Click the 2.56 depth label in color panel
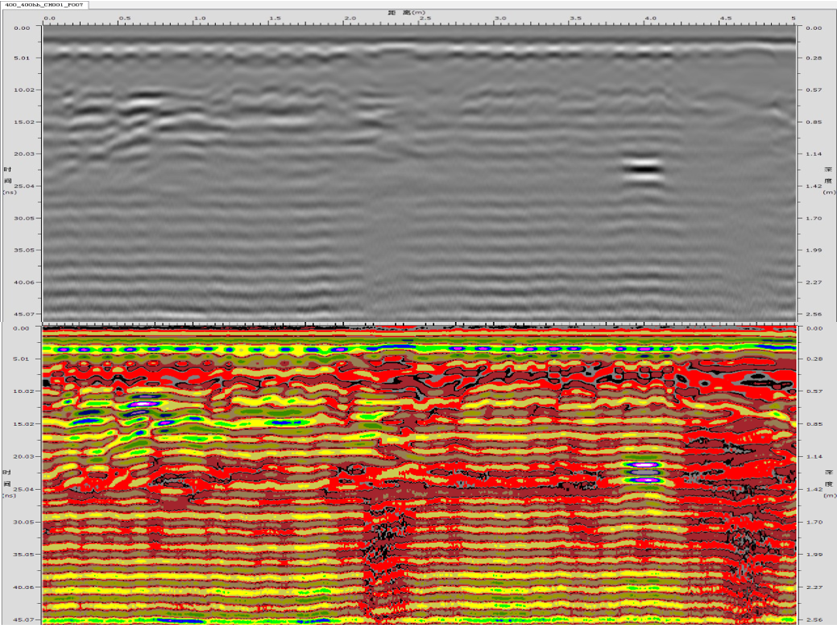This screenshot has width=837, height=625. click(x=814, y=619)
